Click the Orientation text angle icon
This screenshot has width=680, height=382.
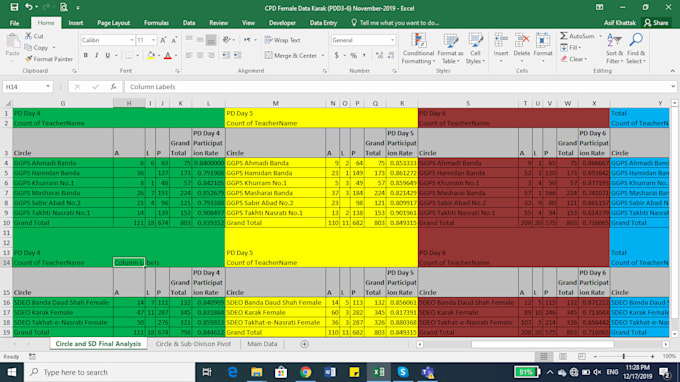(226, 40)
